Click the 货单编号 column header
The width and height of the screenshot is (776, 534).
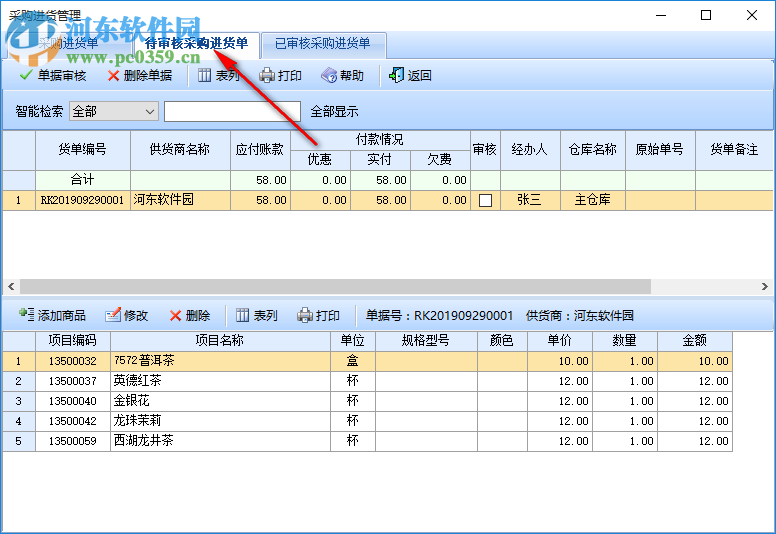83,150
